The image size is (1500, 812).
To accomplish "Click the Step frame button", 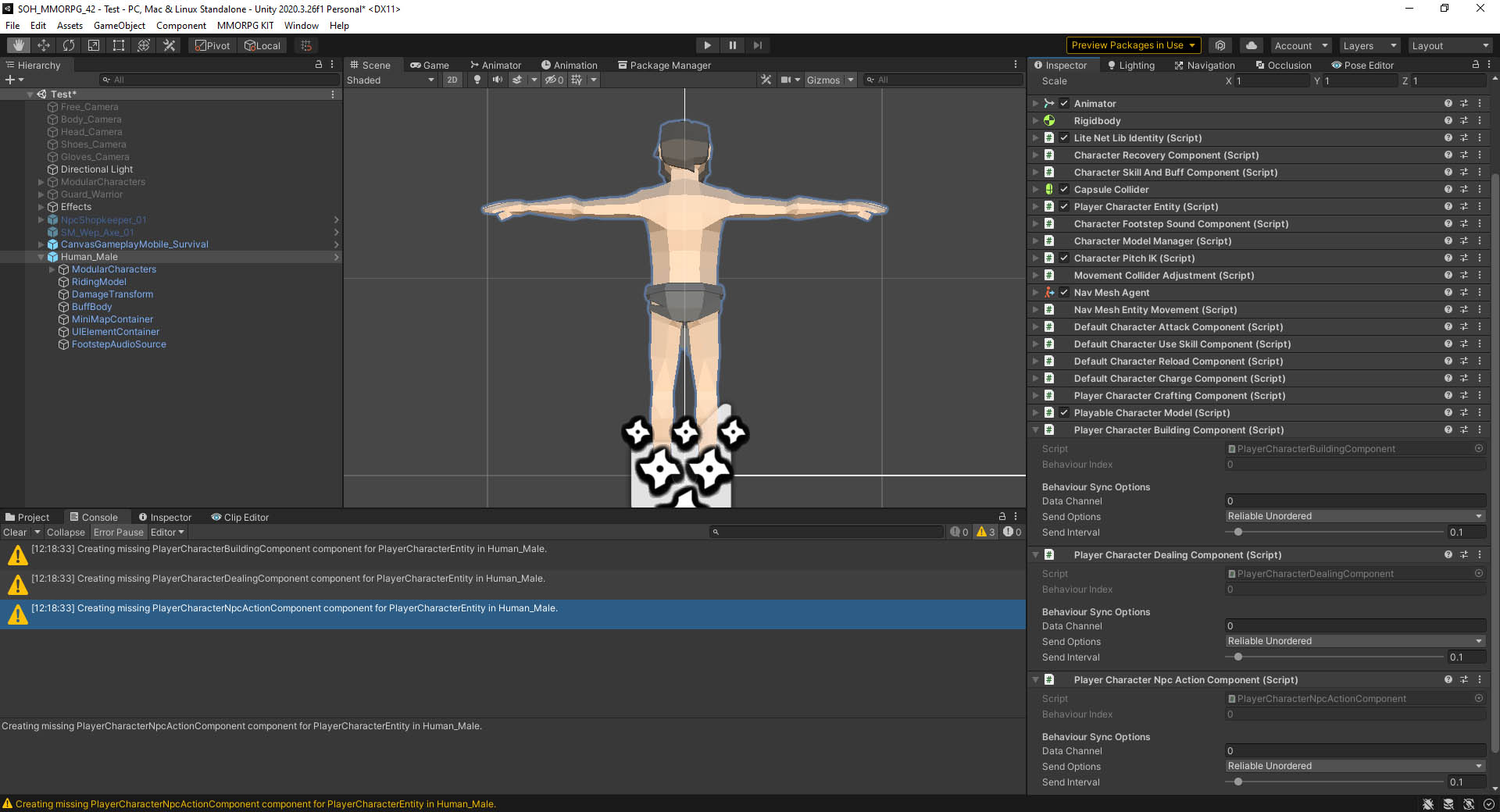I will (x=757, y=45).
